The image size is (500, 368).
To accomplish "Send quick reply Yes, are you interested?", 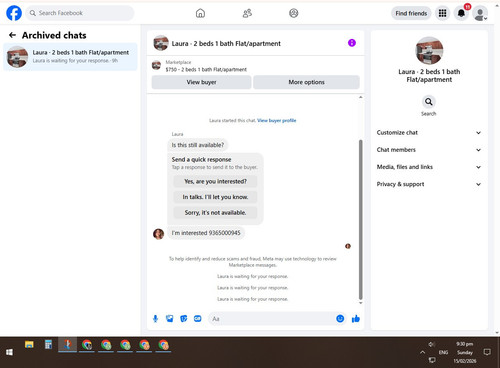I will pyautogui.click(x=215, y=181).
